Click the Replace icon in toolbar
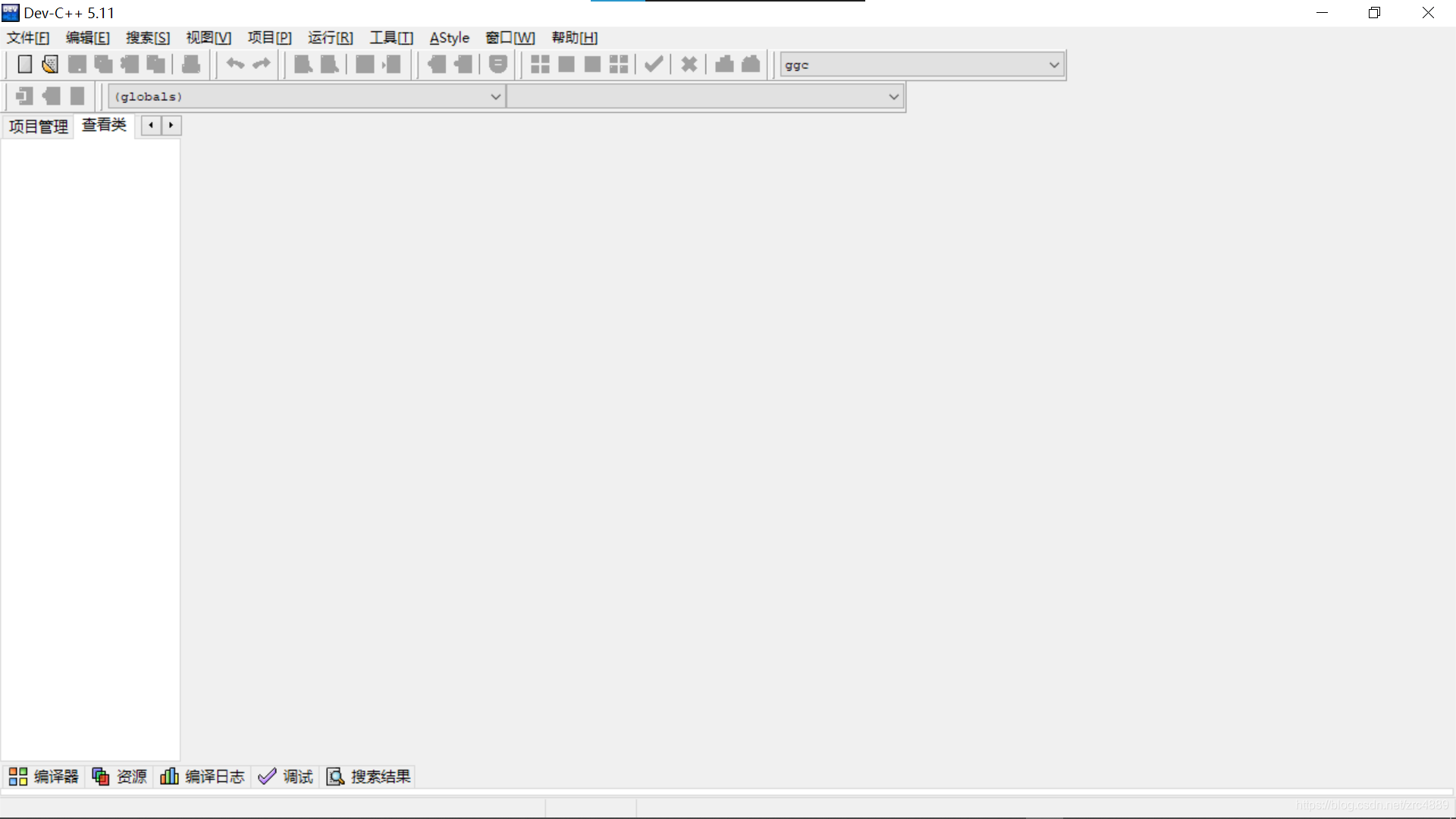This screenshot has width=1456, height=819. coord(330,64)
